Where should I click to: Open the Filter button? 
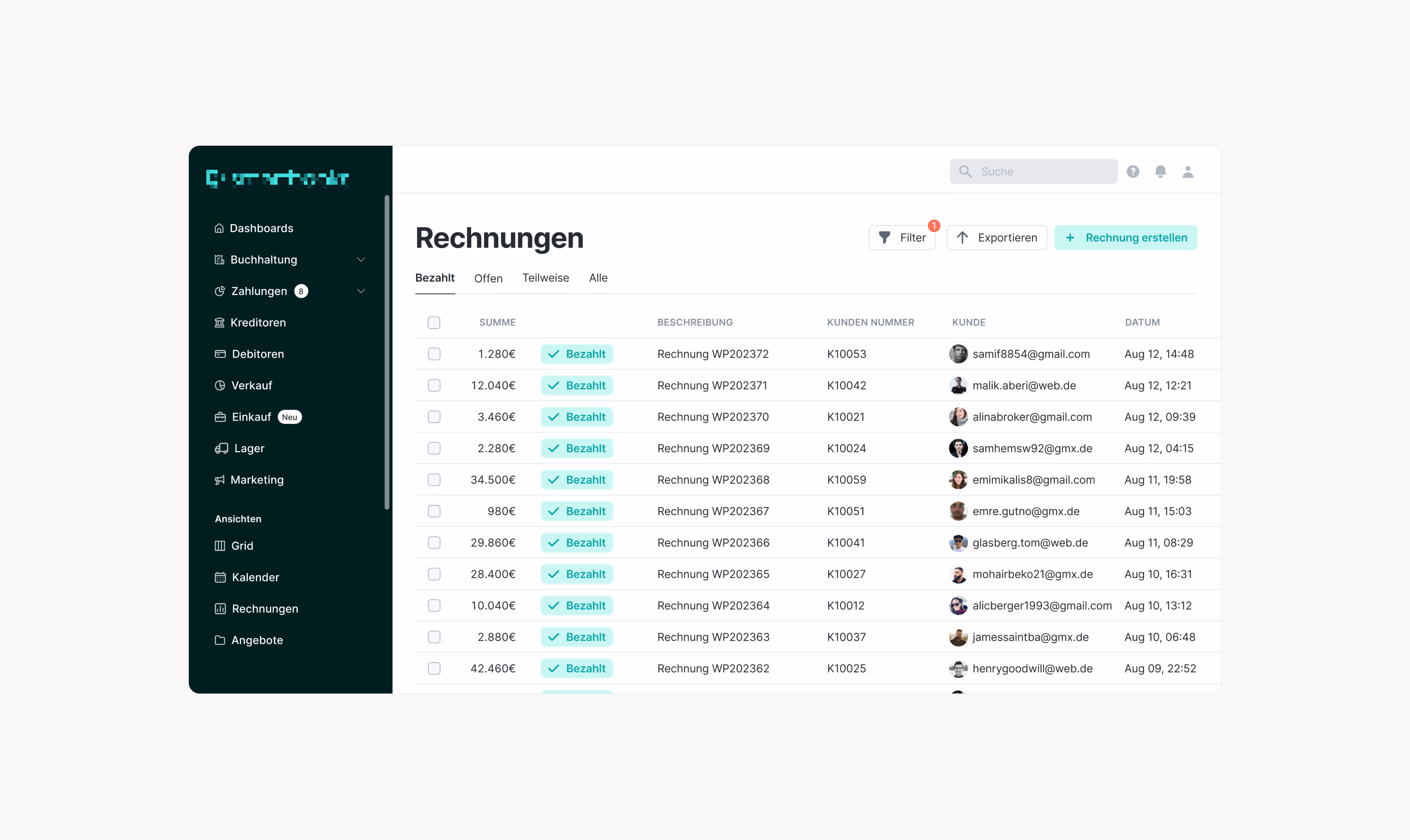(x=902, y=238)
